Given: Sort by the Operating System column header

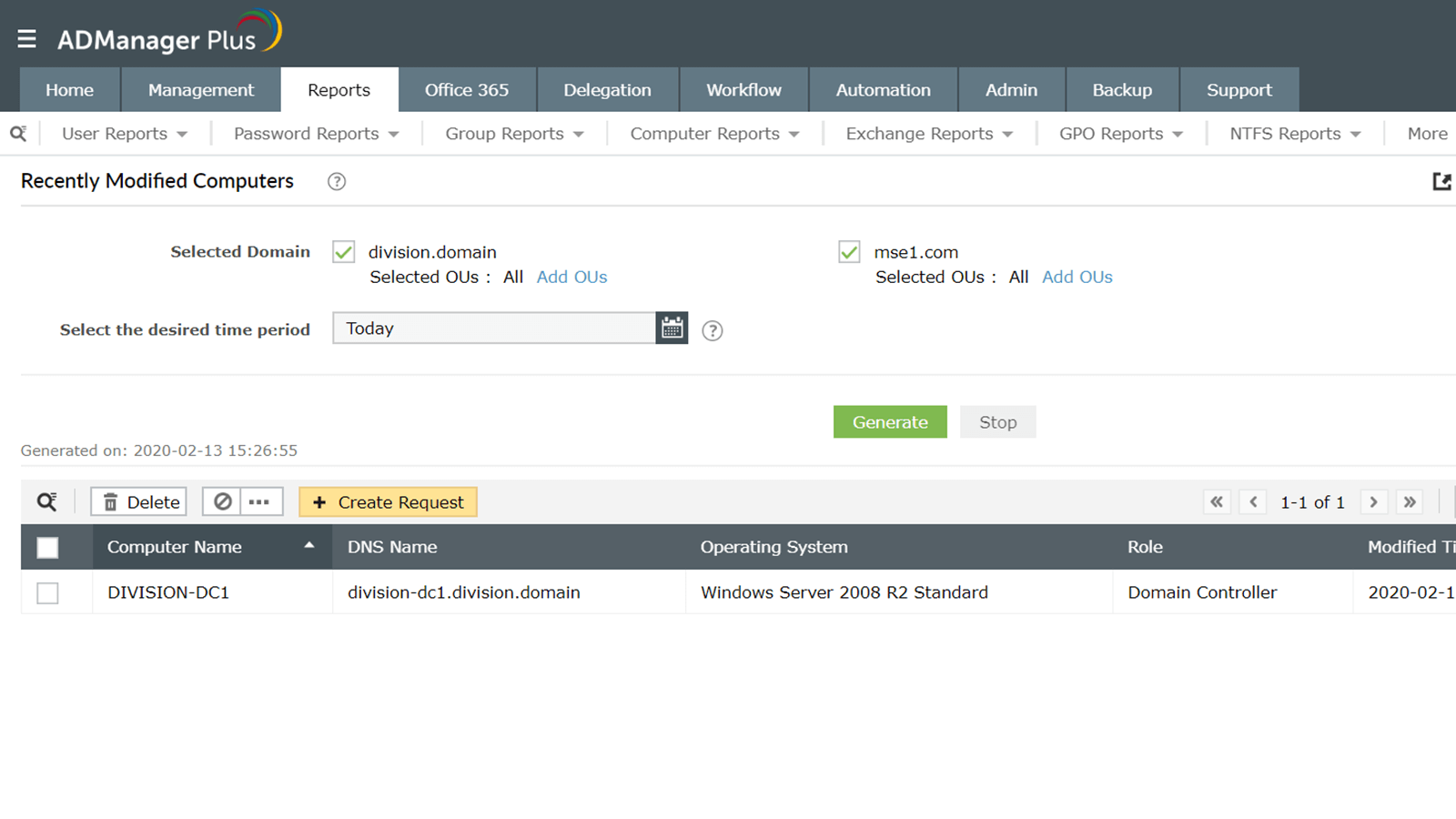Looking at the screenshot, I should 774,547.
